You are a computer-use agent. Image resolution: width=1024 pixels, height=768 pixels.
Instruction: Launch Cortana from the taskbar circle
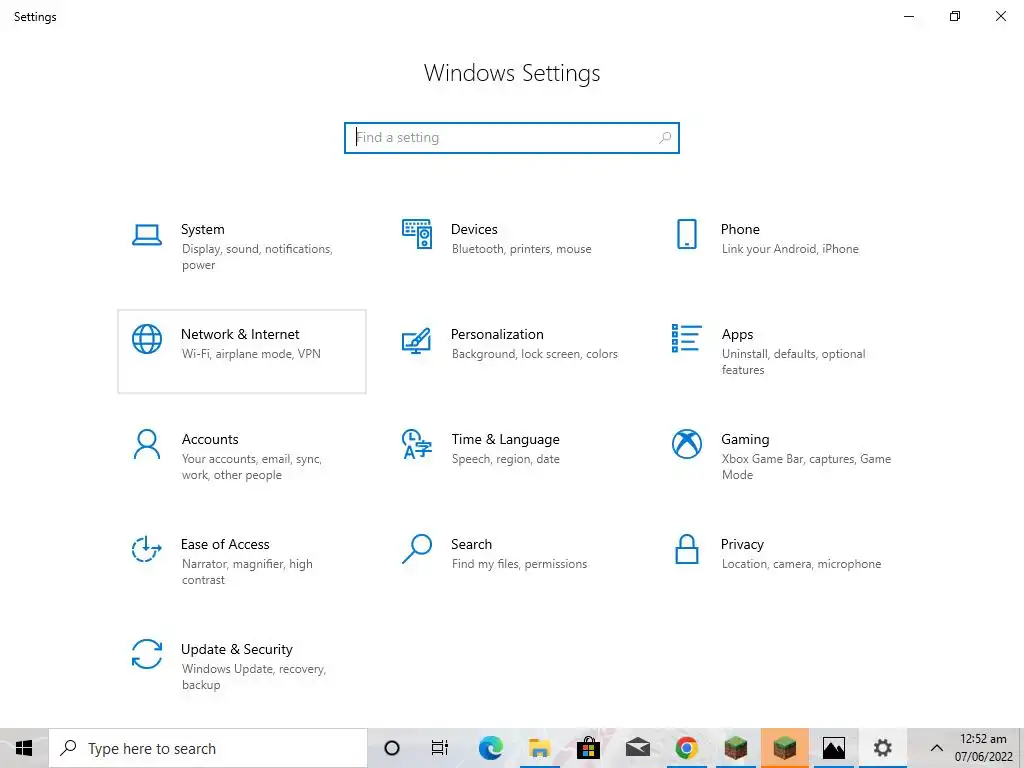pos(392,748)
